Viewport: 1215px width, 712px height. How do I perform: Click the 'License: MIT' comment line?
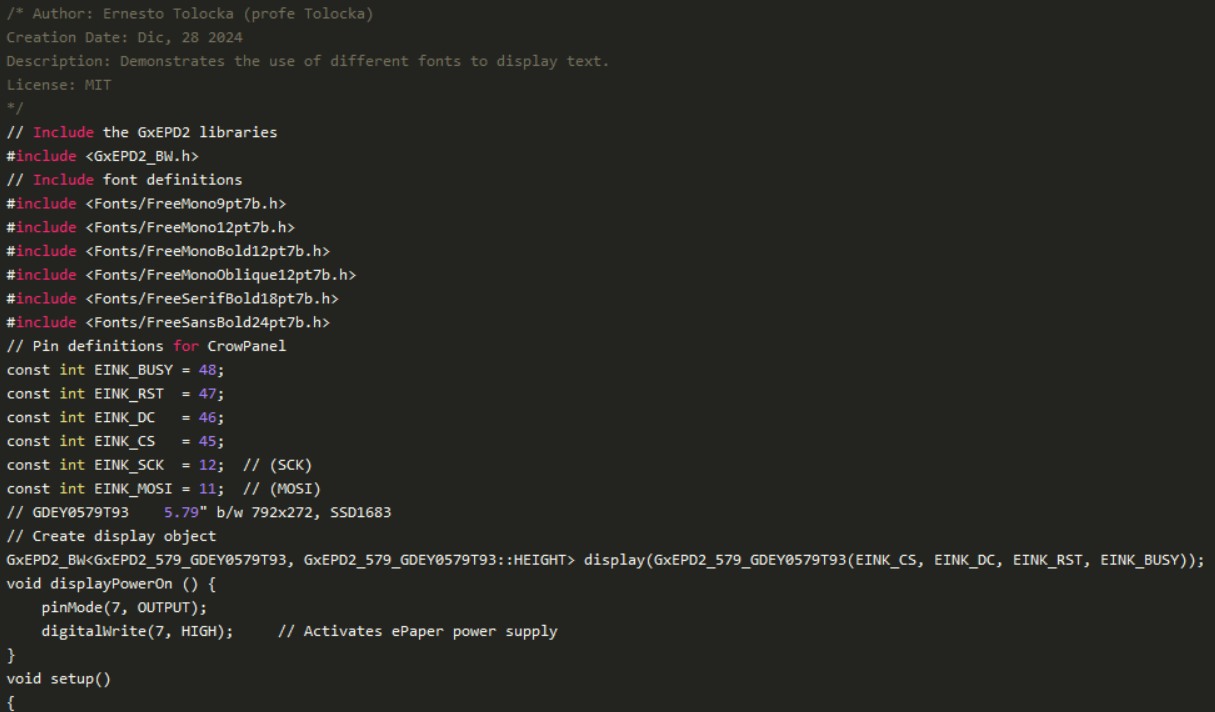[58, 85]
